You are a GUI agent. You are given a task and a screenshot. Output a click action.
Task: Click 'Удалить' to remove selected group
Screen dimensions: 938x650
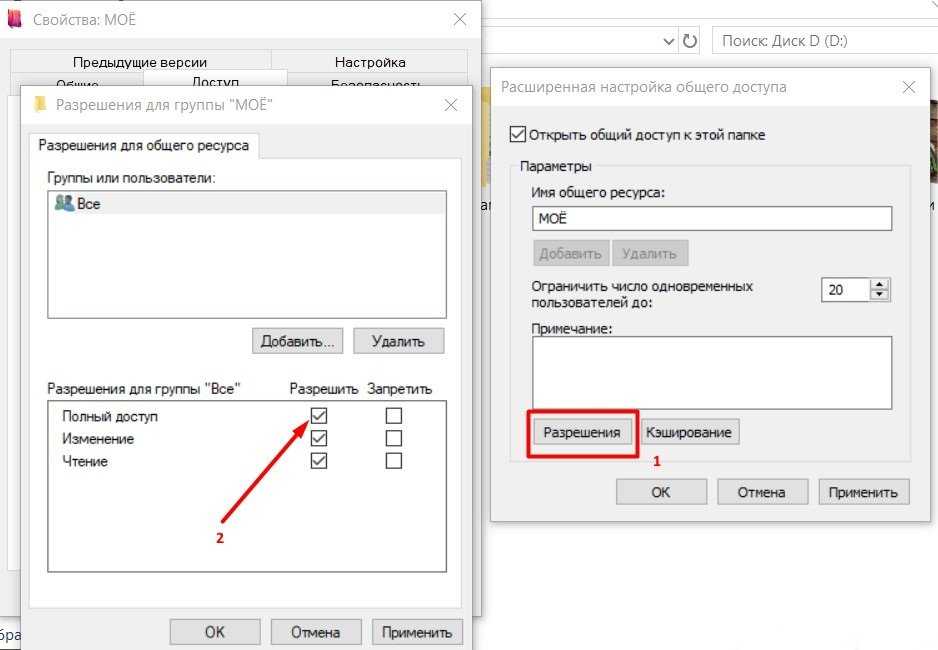pos(398,340)
